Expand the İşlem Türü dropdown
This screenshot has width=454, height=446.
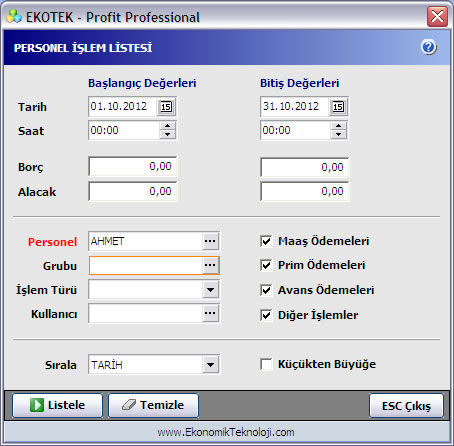tap(210, 289)
